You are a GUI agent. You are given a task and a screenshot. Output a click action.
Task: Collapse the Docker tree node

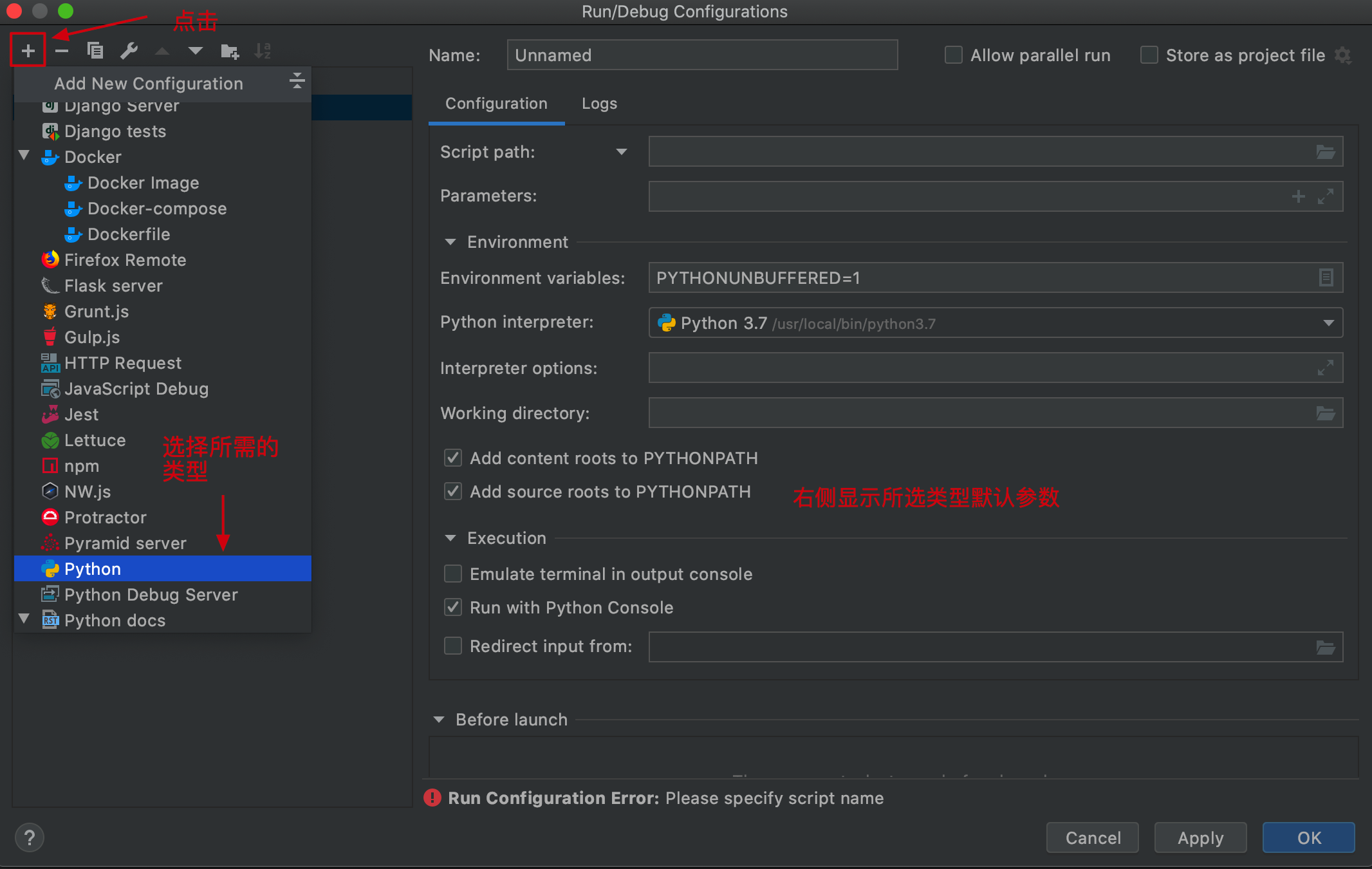(24, 155)
